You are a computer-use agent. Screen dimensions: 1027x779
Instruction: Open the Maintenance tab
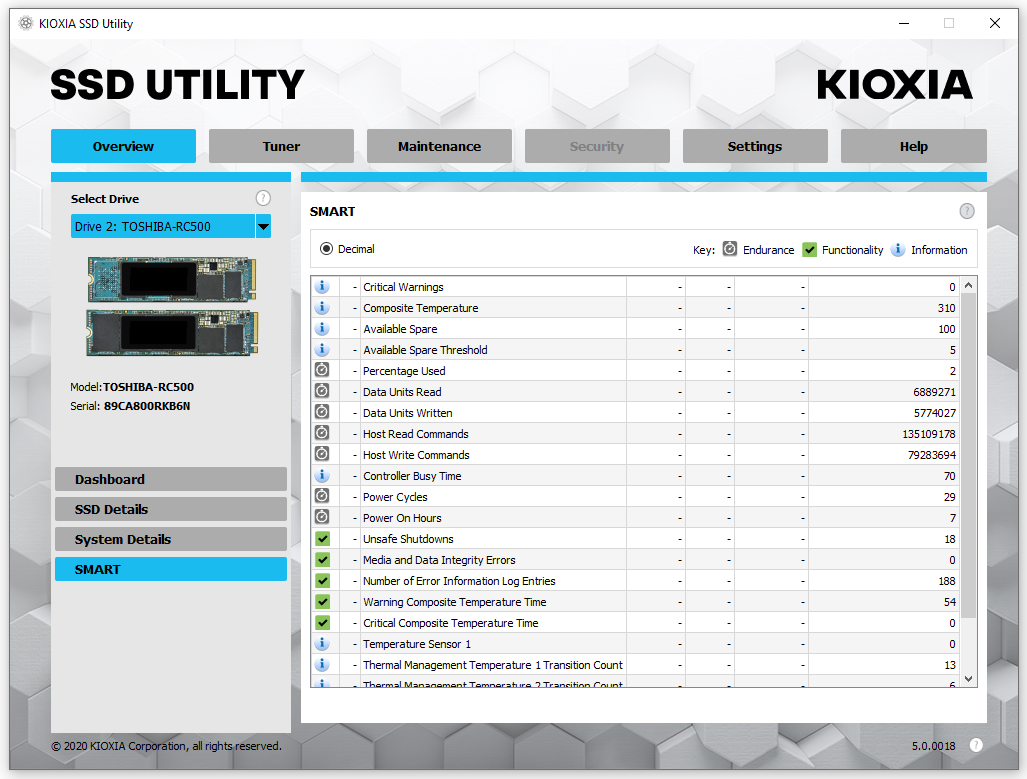click(x=439, y=146)
